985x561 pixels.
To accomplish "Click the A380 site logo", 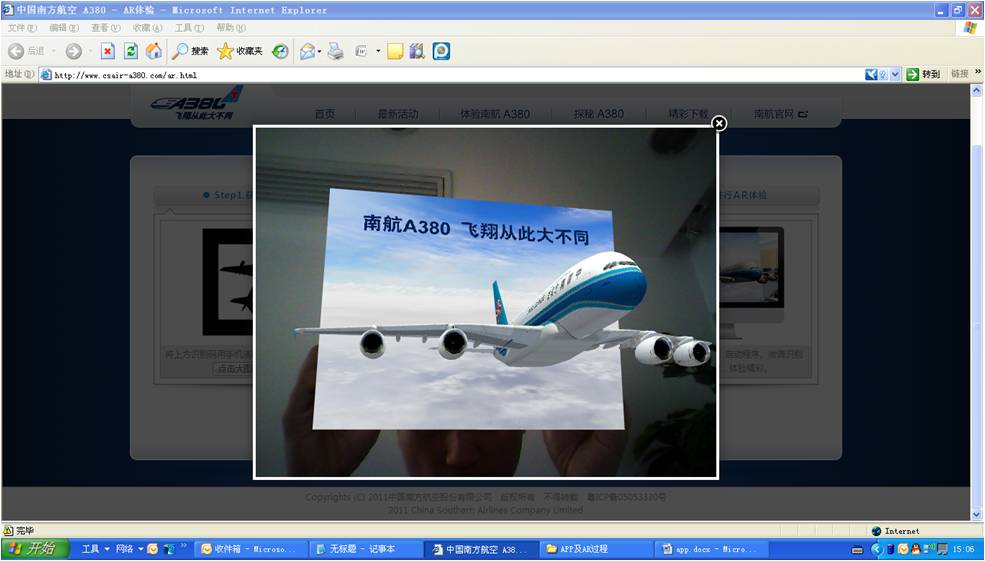I will 197,103.
